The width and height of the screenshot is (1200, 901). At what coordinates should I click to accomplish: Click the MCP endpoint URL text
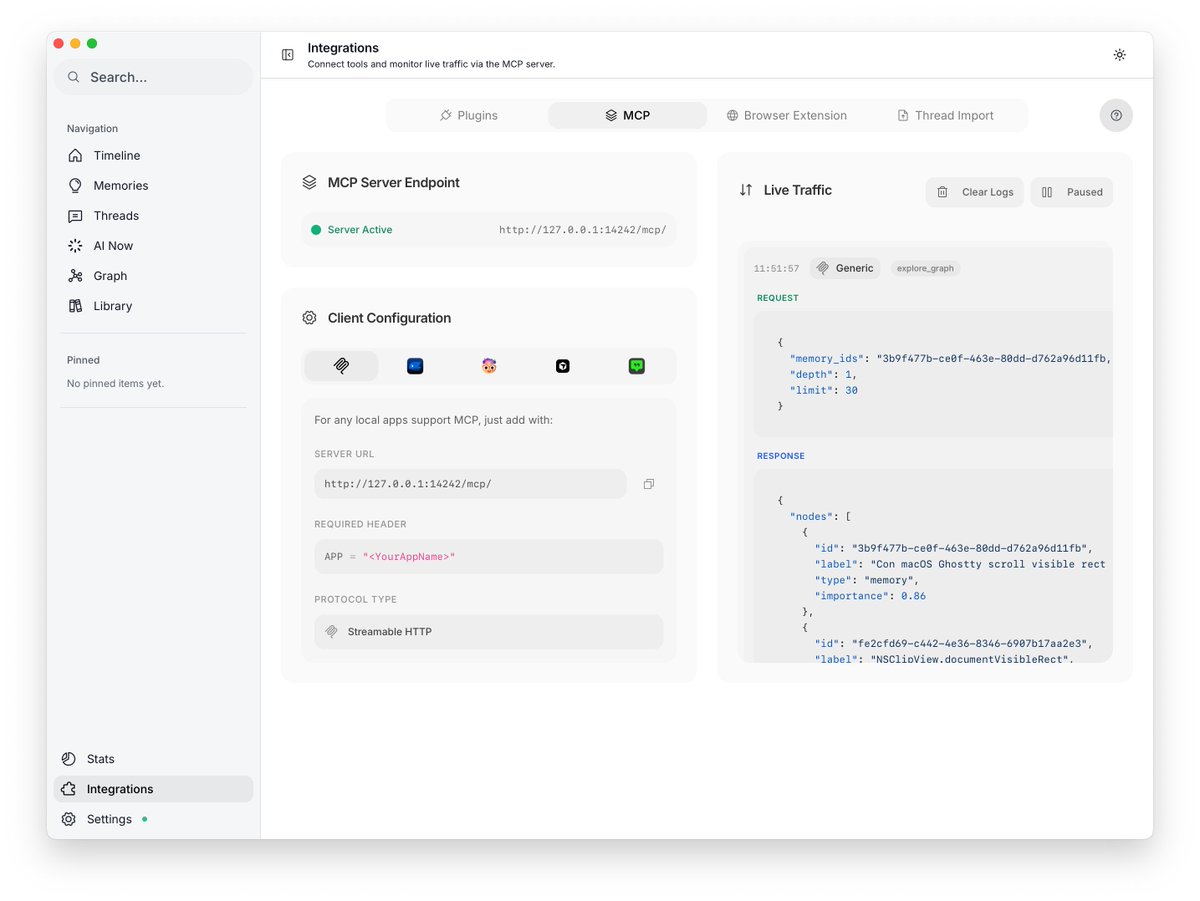pos(583,230)
